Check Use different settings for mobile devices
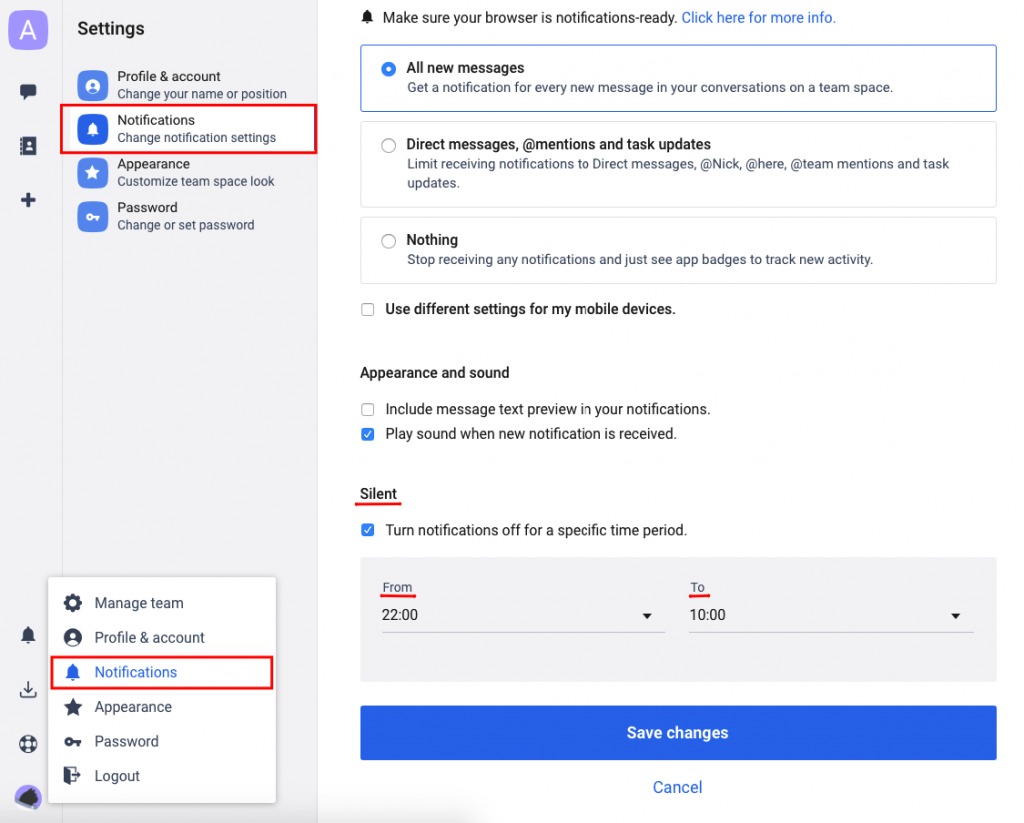Screen dimensions: 1024x823 pos(367,310)
